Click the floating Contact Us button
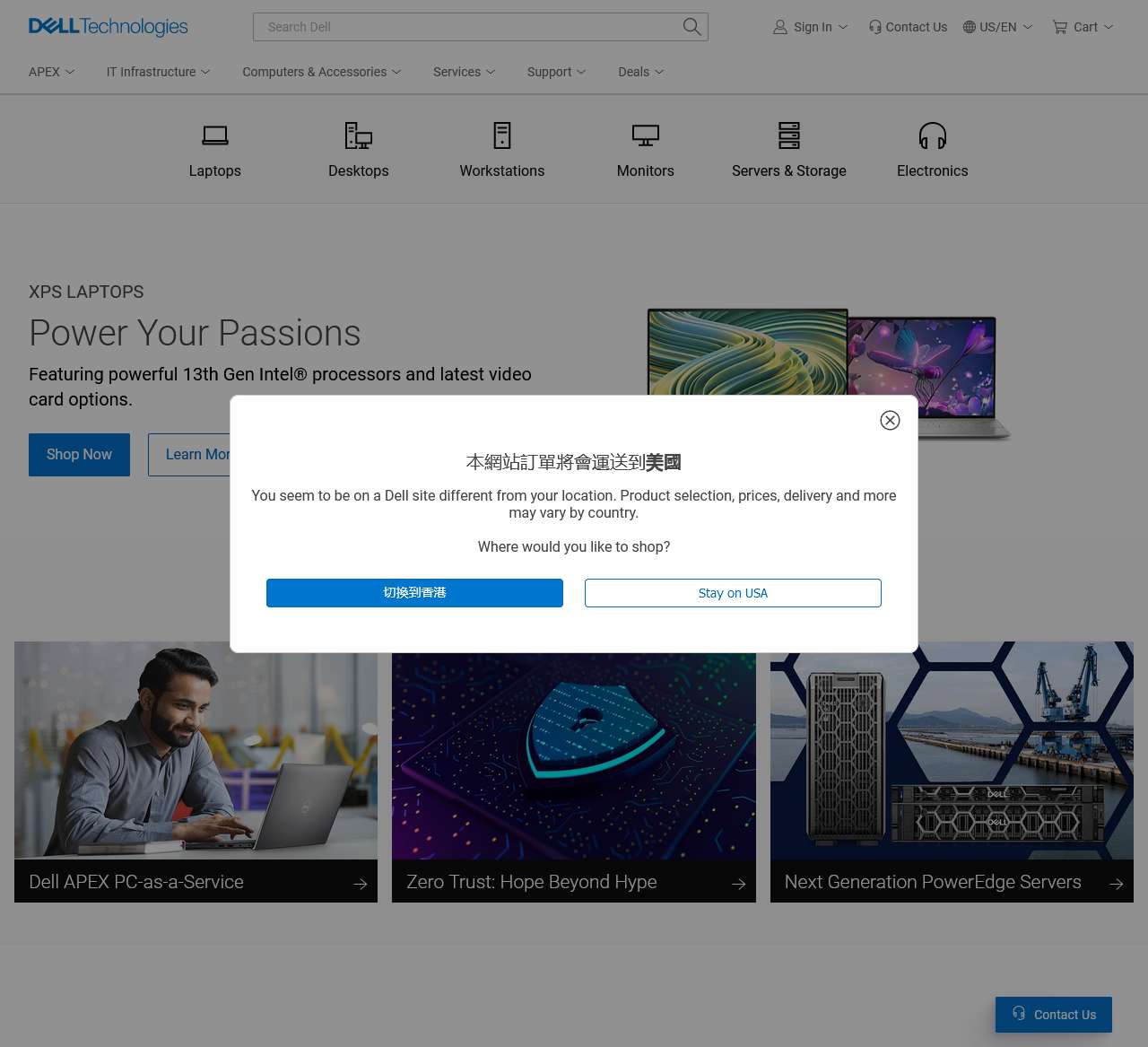Viewport: 1148px width, 1047px height. click(1054, 1015)
